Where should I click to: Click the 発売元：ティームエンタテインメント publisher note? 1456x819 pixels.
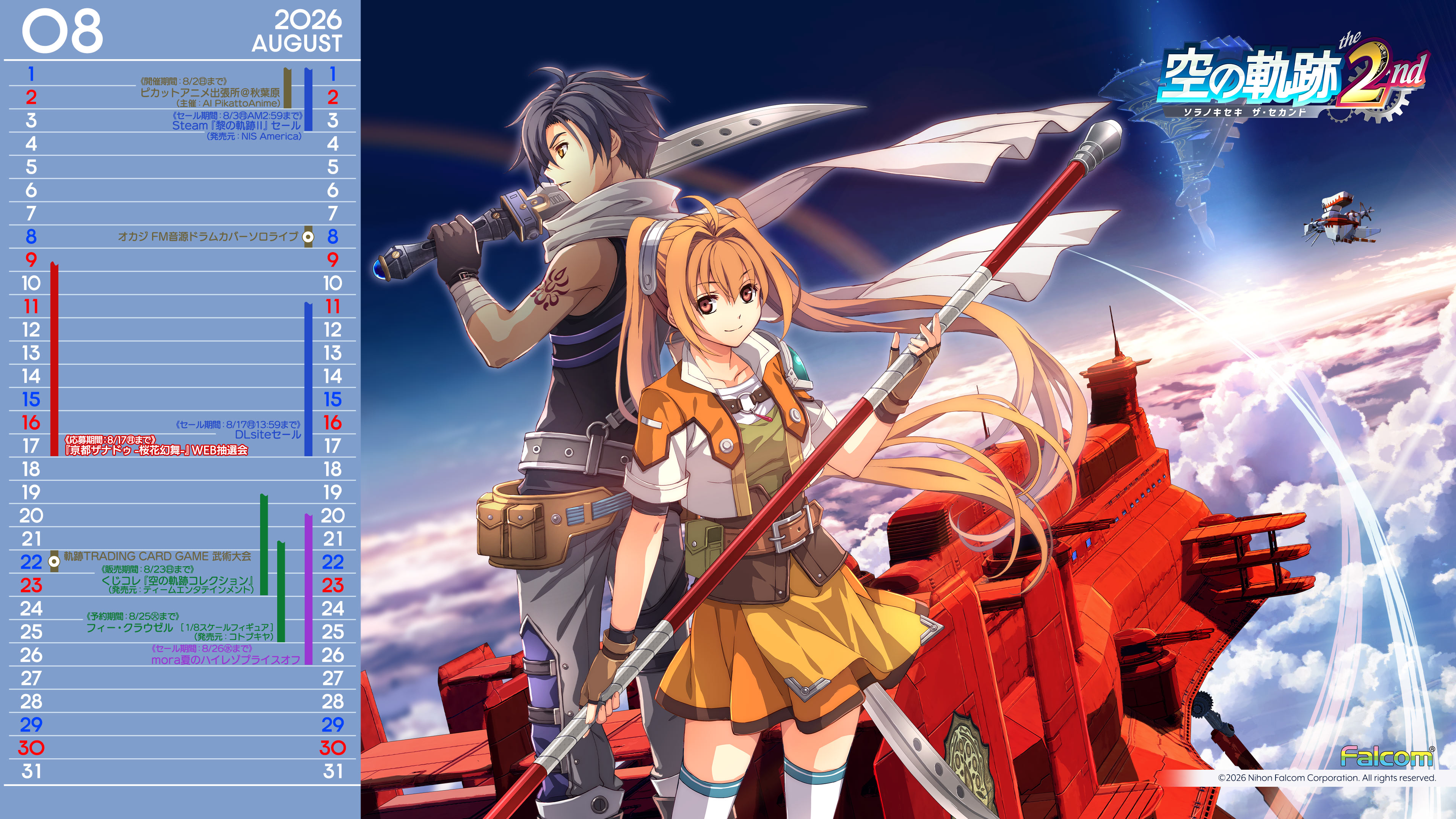coord(181,590)
